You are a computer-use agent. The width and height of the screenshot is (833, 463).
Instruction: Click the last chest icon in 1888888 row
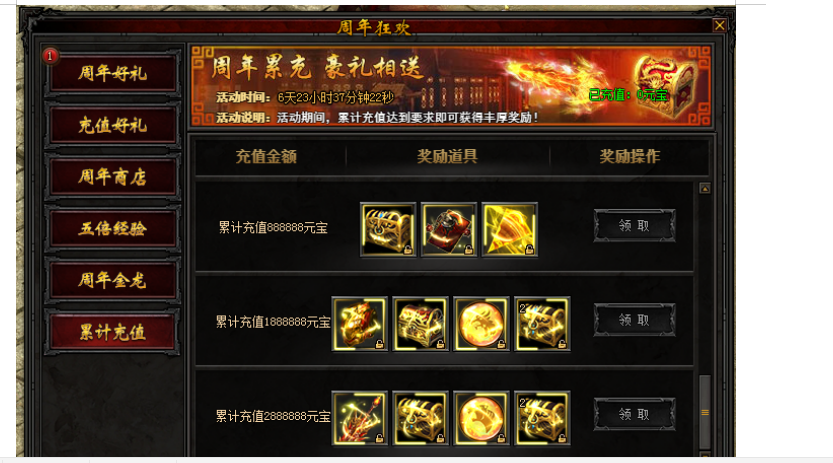(542, 323)
